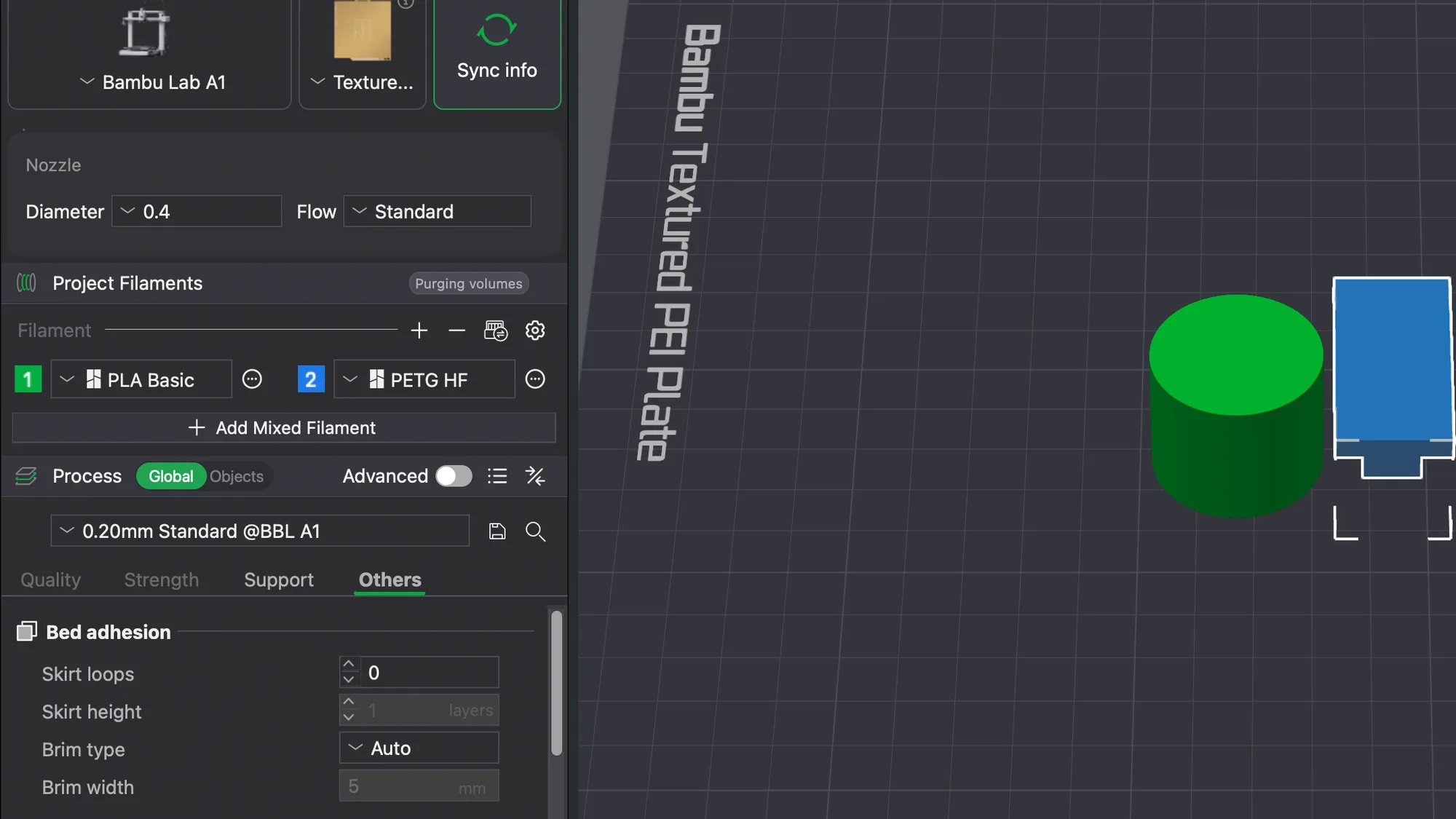This screenshot has height=819, width=1456.
Task: Increase Skirt loops with up arrow
Action: [x=349, y=664]
